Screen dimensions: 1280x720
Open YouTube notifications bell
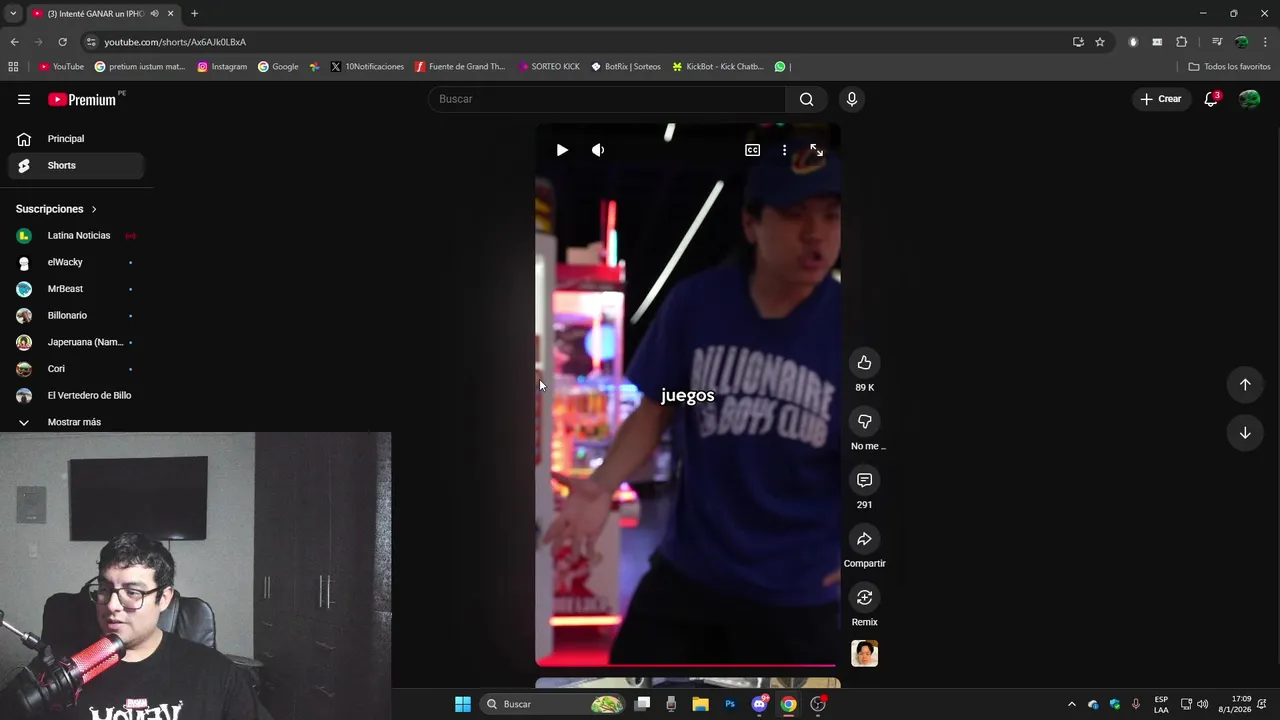pos(1211,99)
